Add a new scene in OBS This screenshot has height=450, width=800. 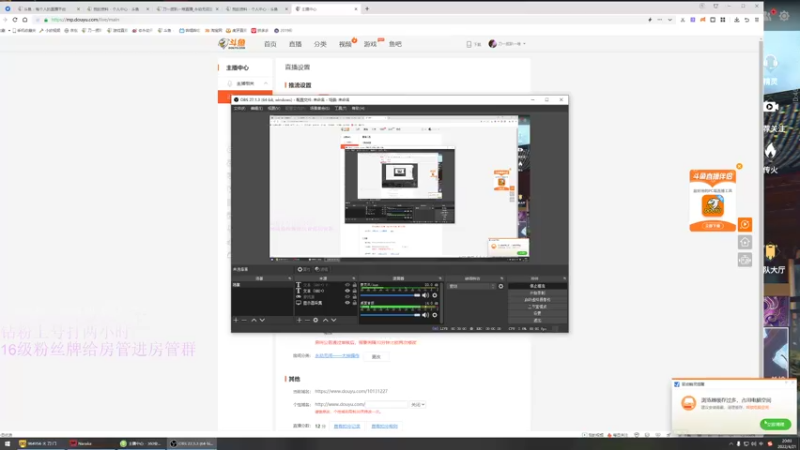click(236, 320)
